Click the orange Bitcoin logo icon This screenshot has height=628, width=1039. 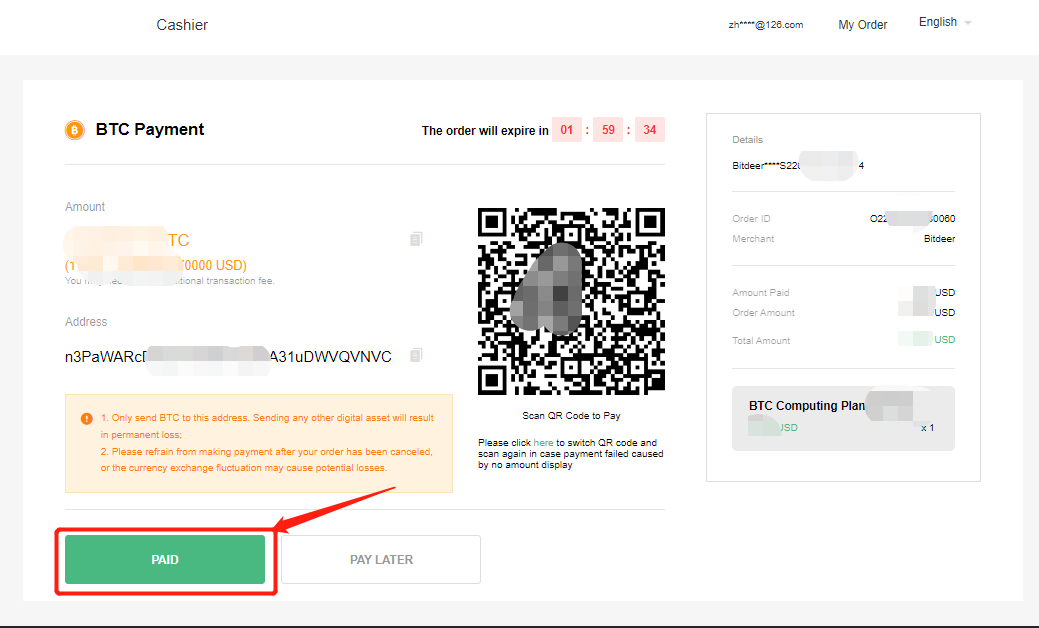coord(74,130)
